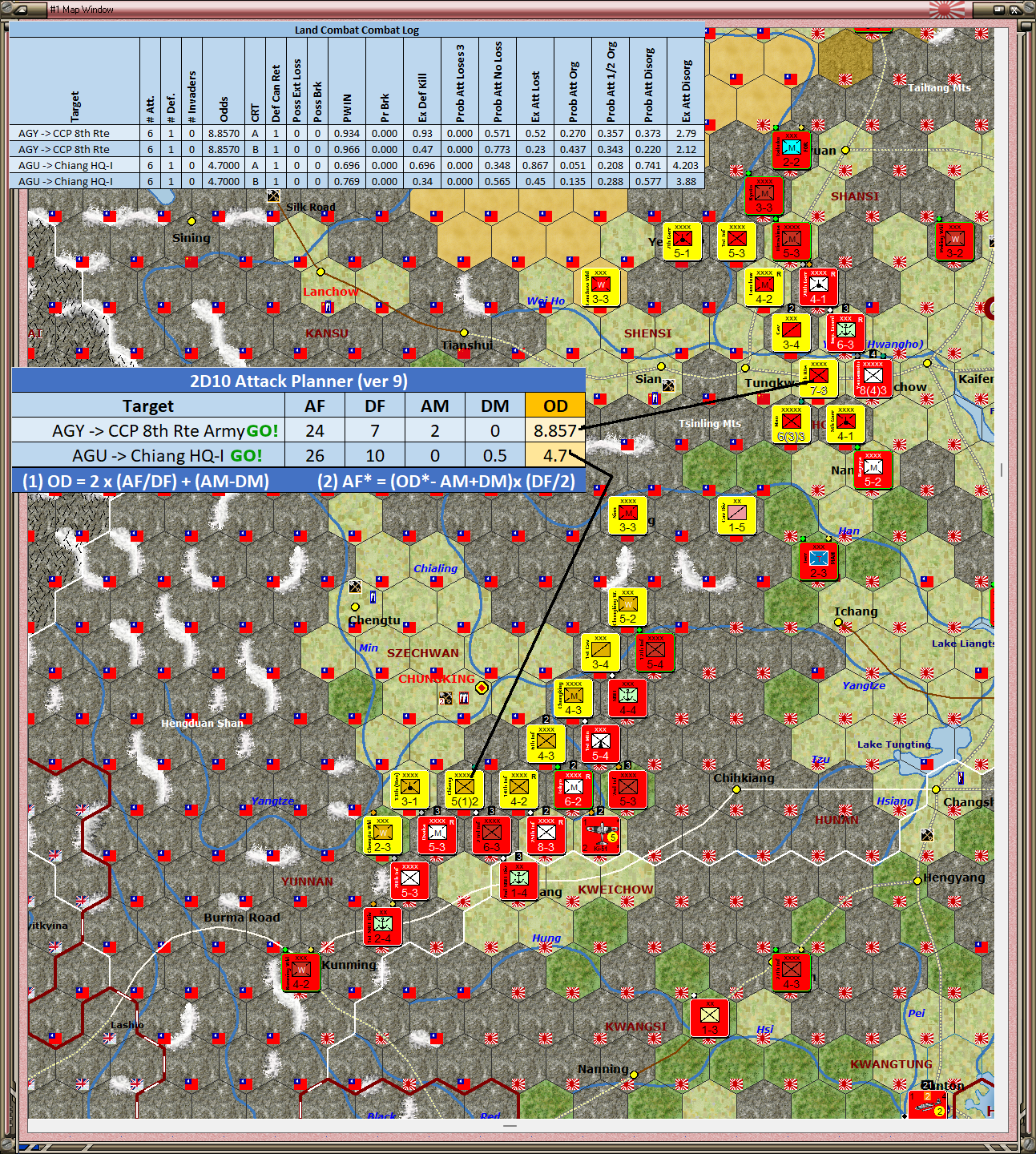
Task: Select the red 2-4 marine counter
Action: 383,926
